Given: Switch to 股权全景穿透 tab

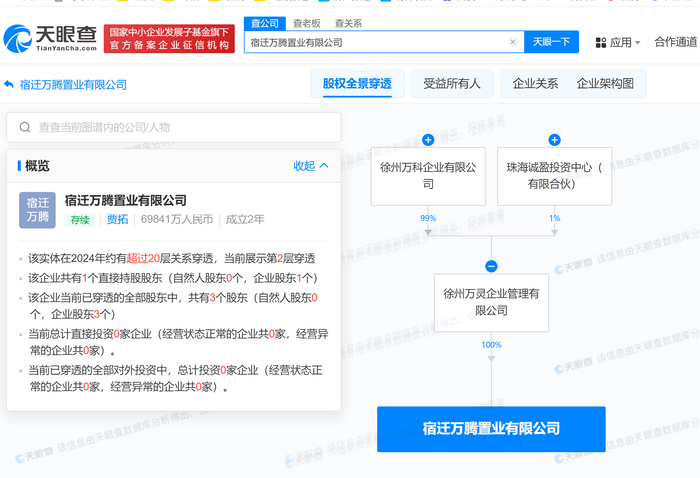Looking at the screenshot, I should [357, 83].
